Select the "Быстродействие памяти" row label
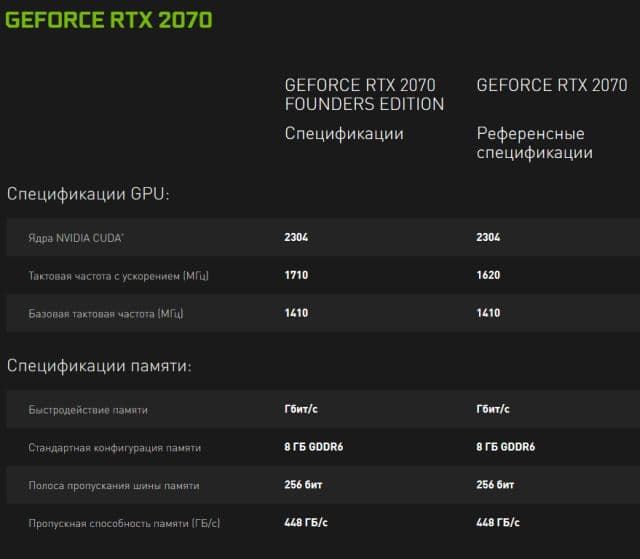The image size is (640, 559). click(88, 409)
